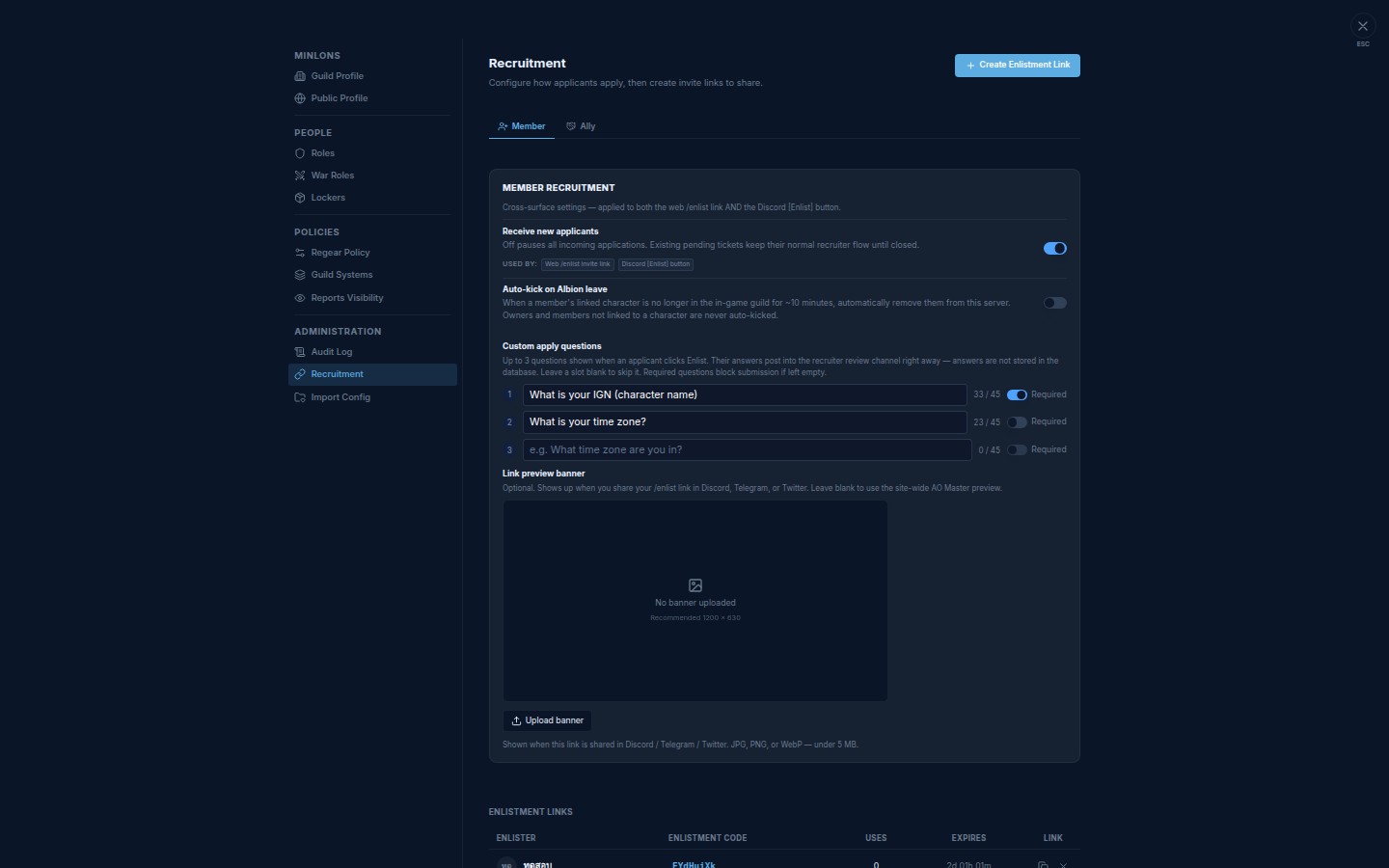Click the Upload banner button
This screenshot has width=1389, height=868.
[547, 720]
